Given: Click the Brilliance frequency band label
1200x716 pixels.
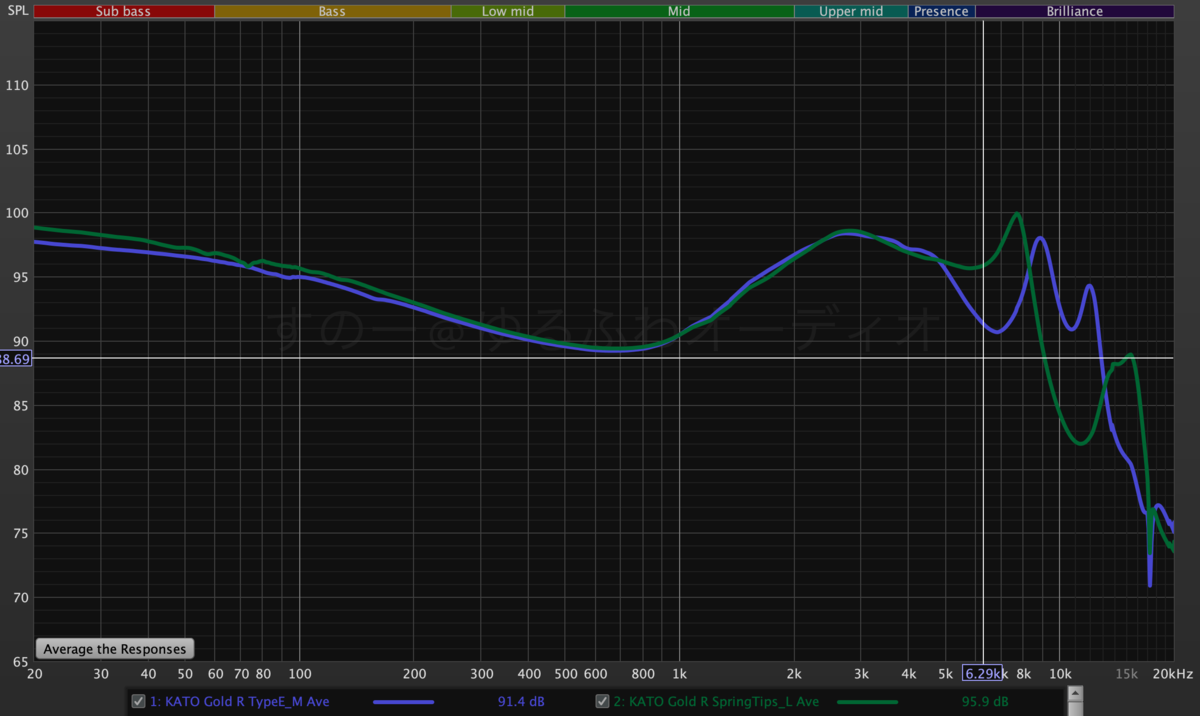Looking at the screenshot, I should tap(1075, 12).
